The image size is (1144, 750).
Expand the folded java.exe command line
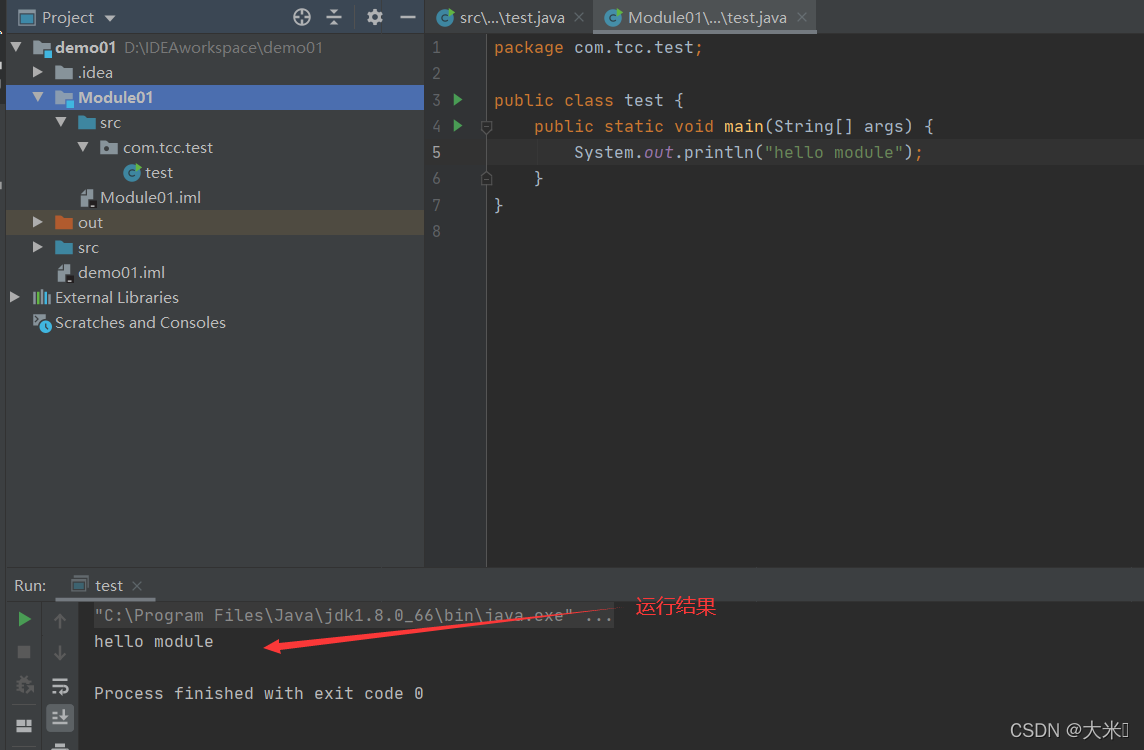click(x=598, y=616)
